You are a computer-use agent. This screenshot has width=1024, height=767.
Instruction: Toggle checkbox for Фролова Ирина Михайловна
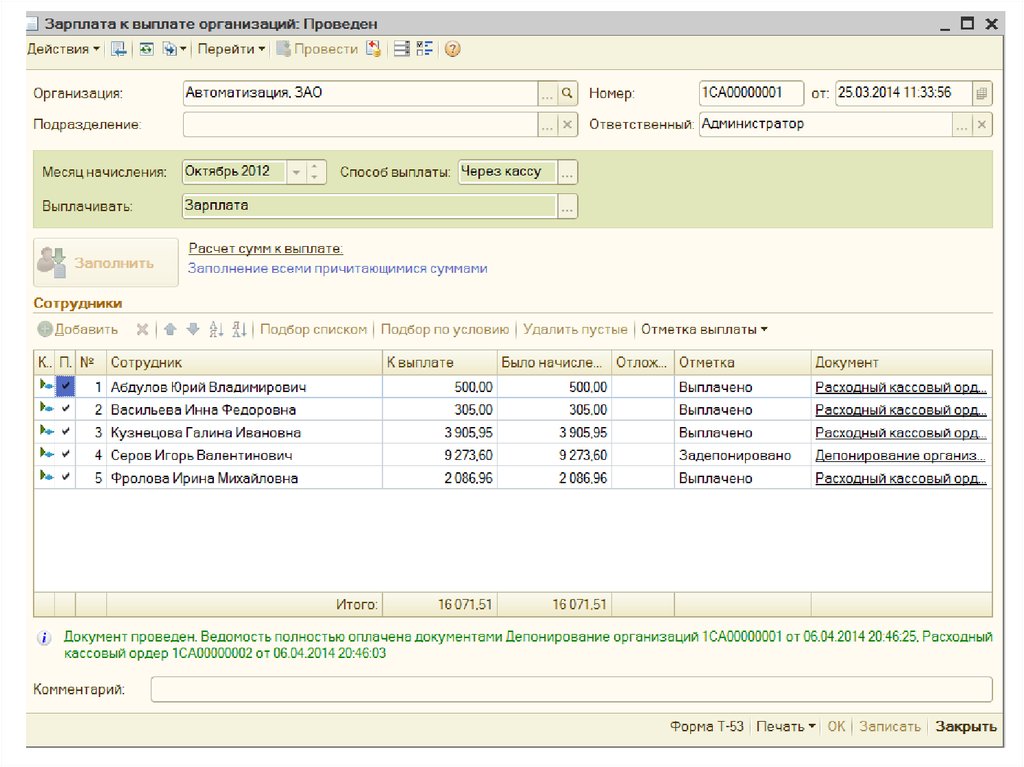66,478
